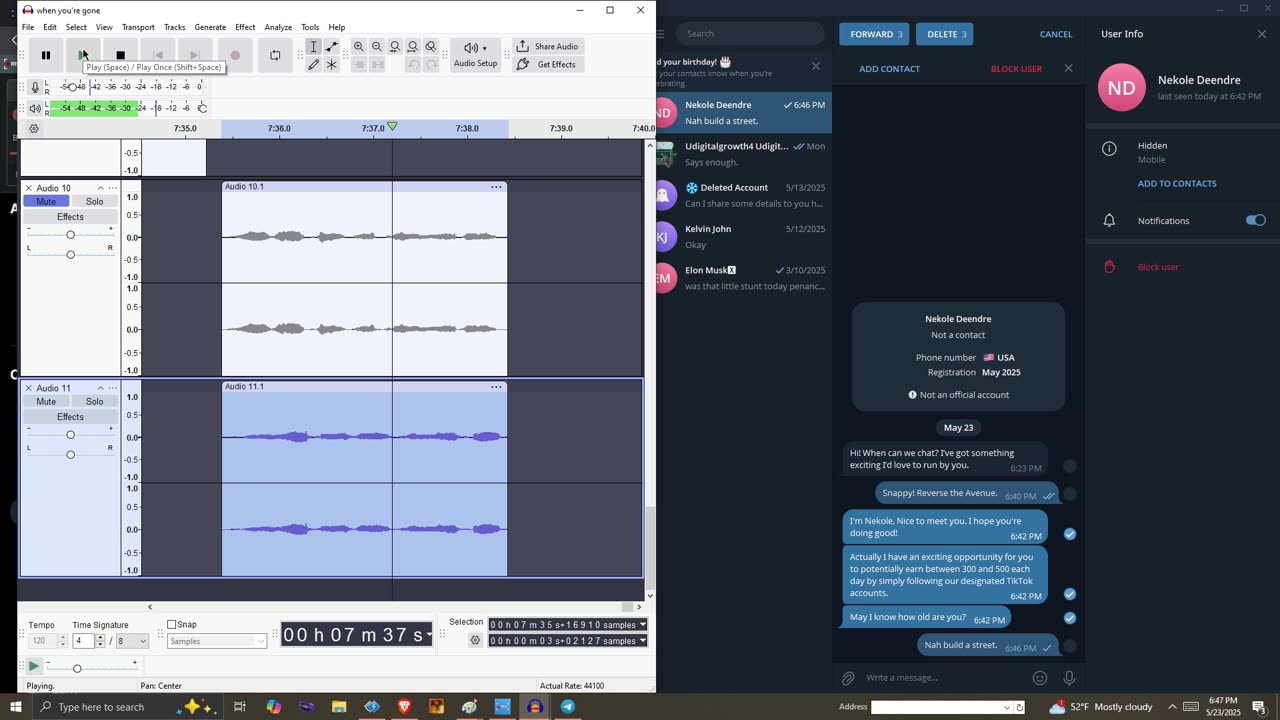The image size is (1280, 720).
Task: Close the Audio 10 track
Action: (x=28, y=188)
